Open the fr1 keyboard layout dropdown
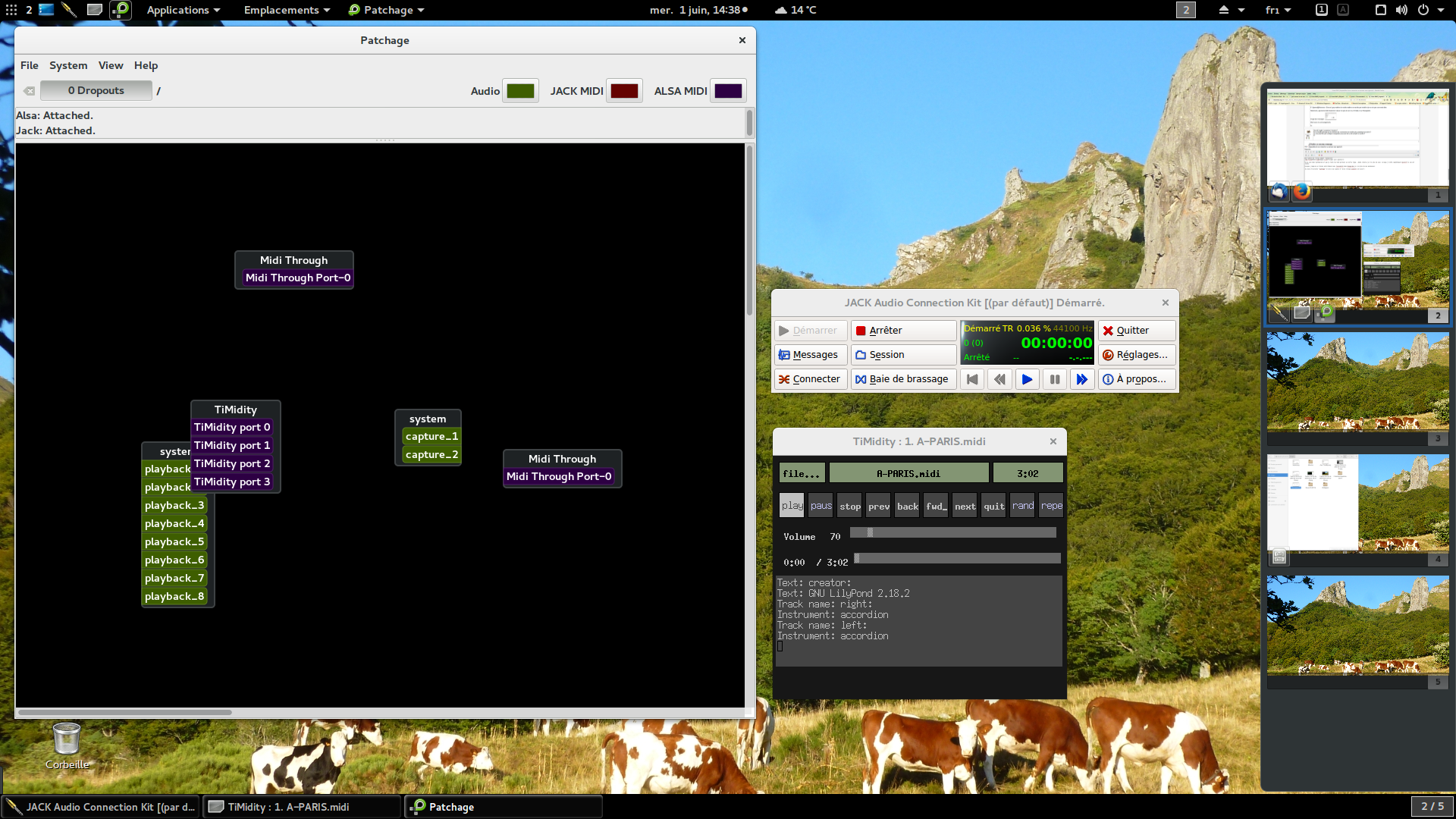 (1278, 10)
